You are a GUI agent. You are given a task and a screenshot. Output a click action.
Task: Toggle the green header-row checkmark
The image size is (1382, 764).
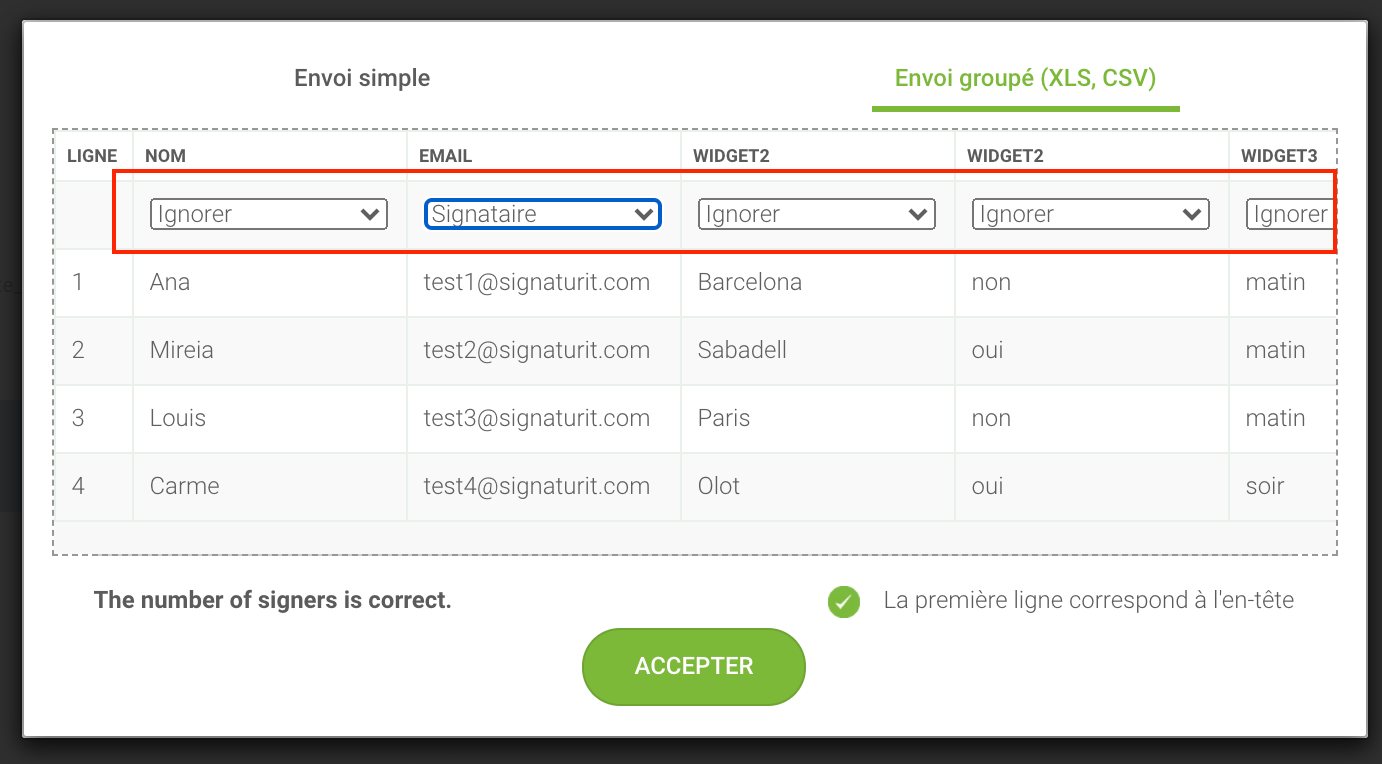click(x=844, y=602)
